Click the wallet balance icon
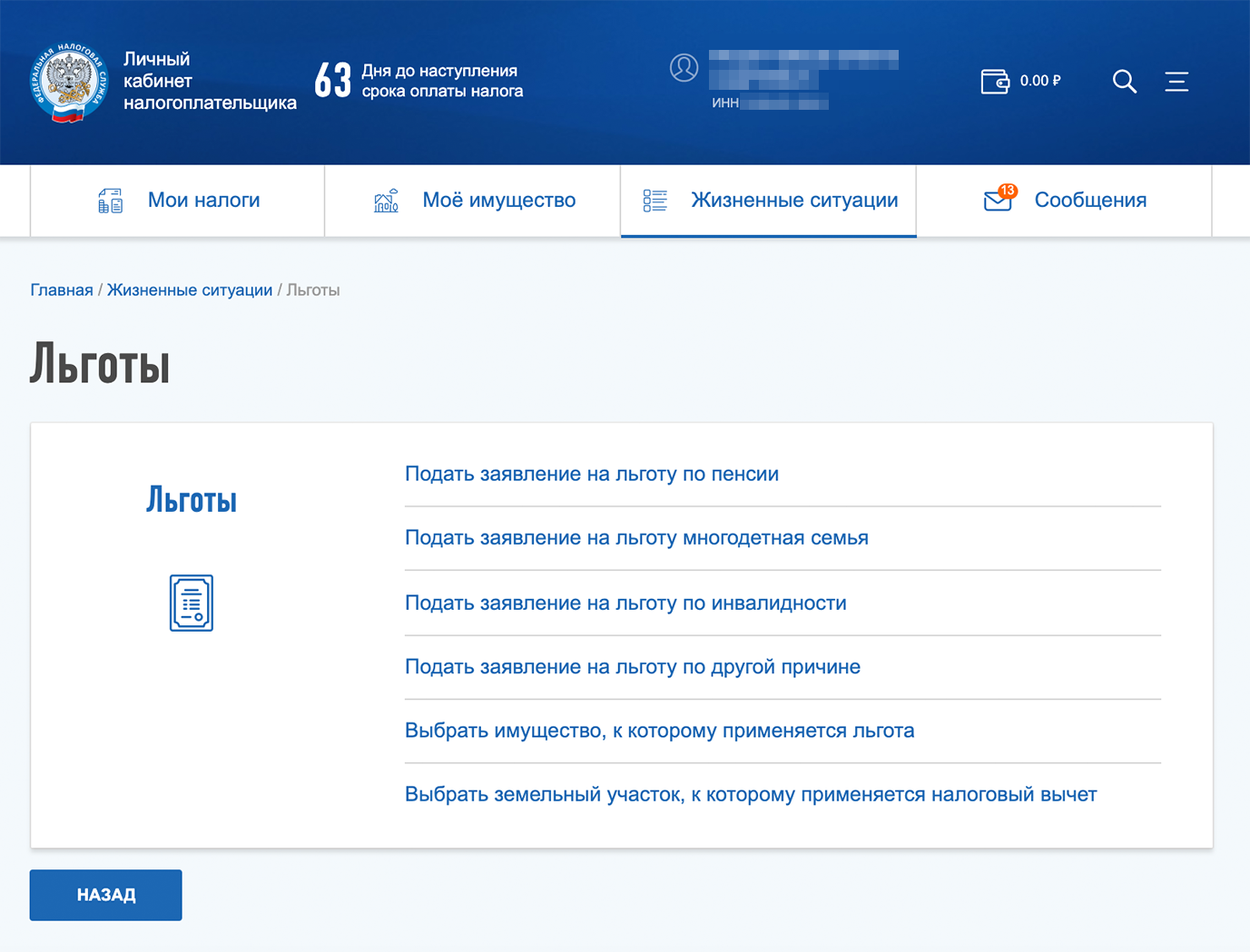 point(995,82)
